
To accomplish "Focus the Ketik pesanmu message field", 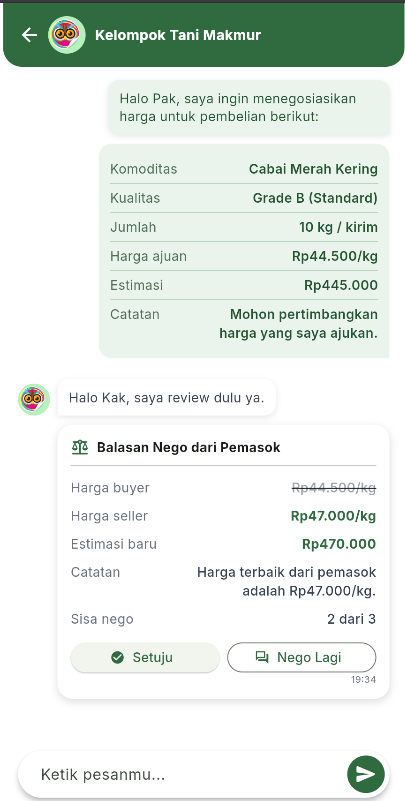I will [183, 774].
